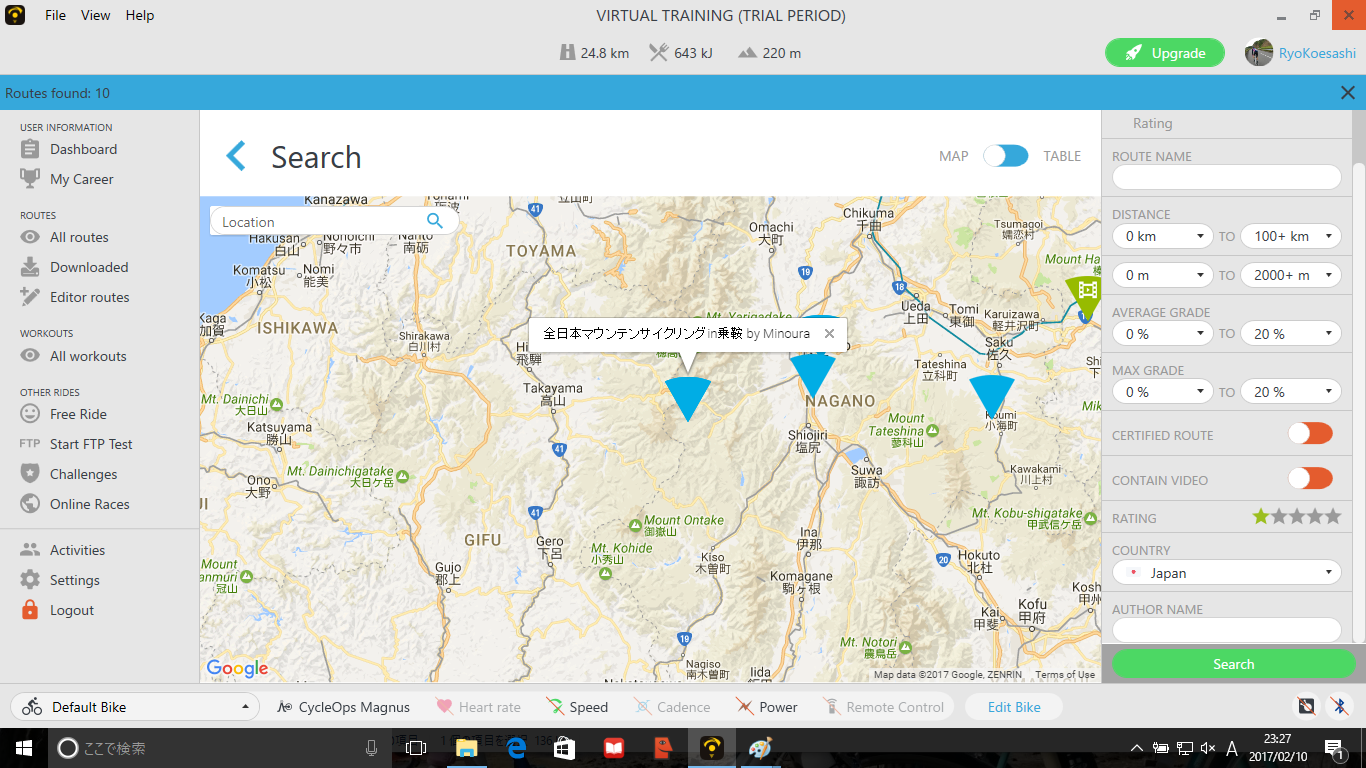Open the Help menu
1366x768 pixels.
tap(140, 15)
